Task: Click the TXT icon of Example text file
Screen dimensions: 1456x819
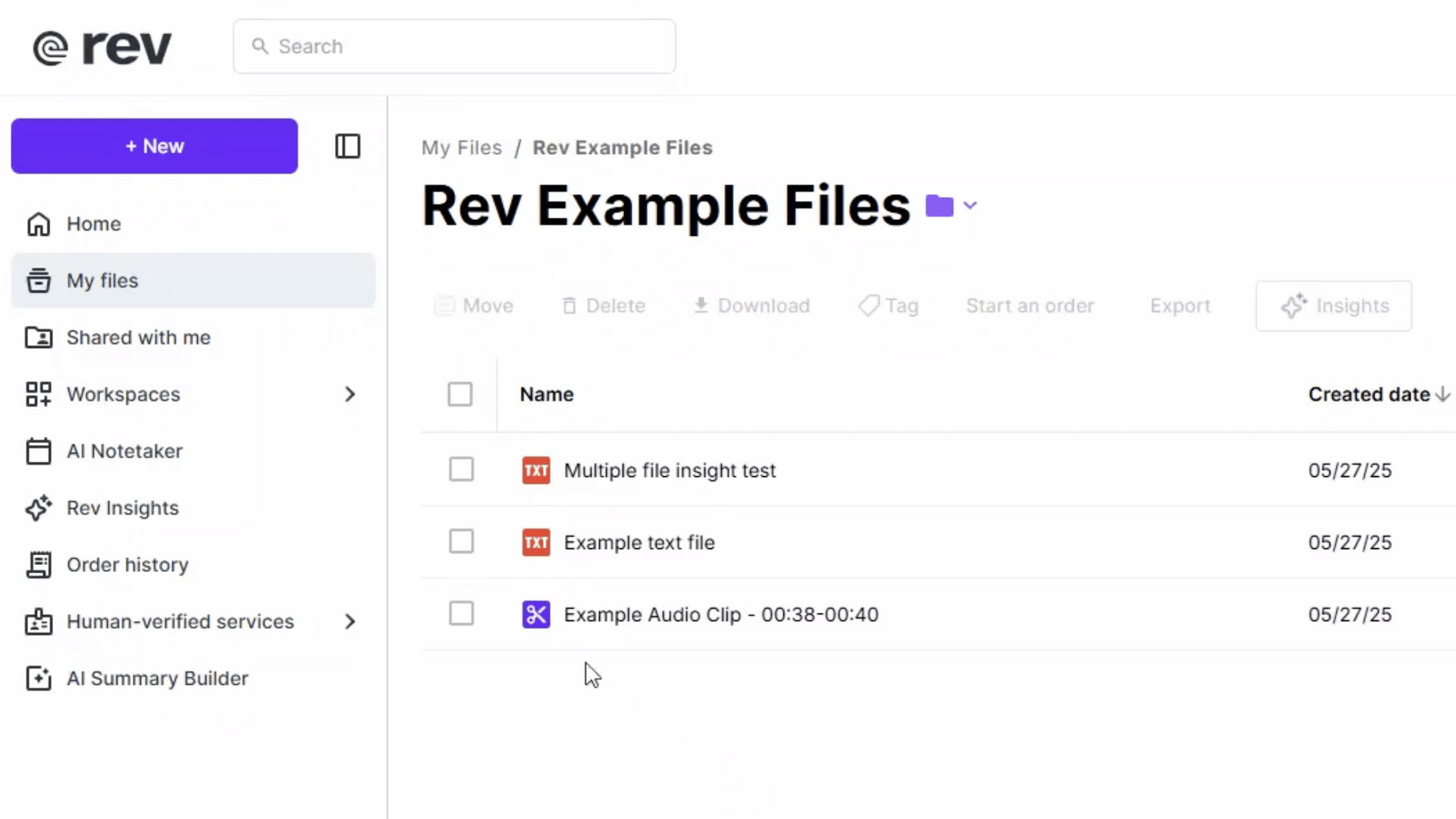Action: [x=536, y=542]
